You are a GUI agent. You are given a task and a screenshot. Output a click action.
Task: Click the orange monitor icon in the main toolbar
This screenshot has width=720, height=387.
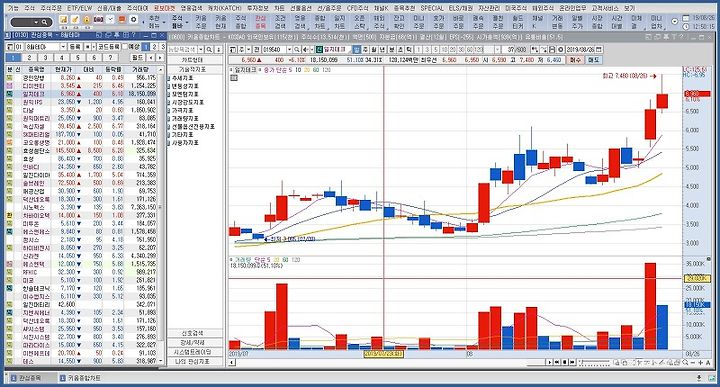pos(122,20)
